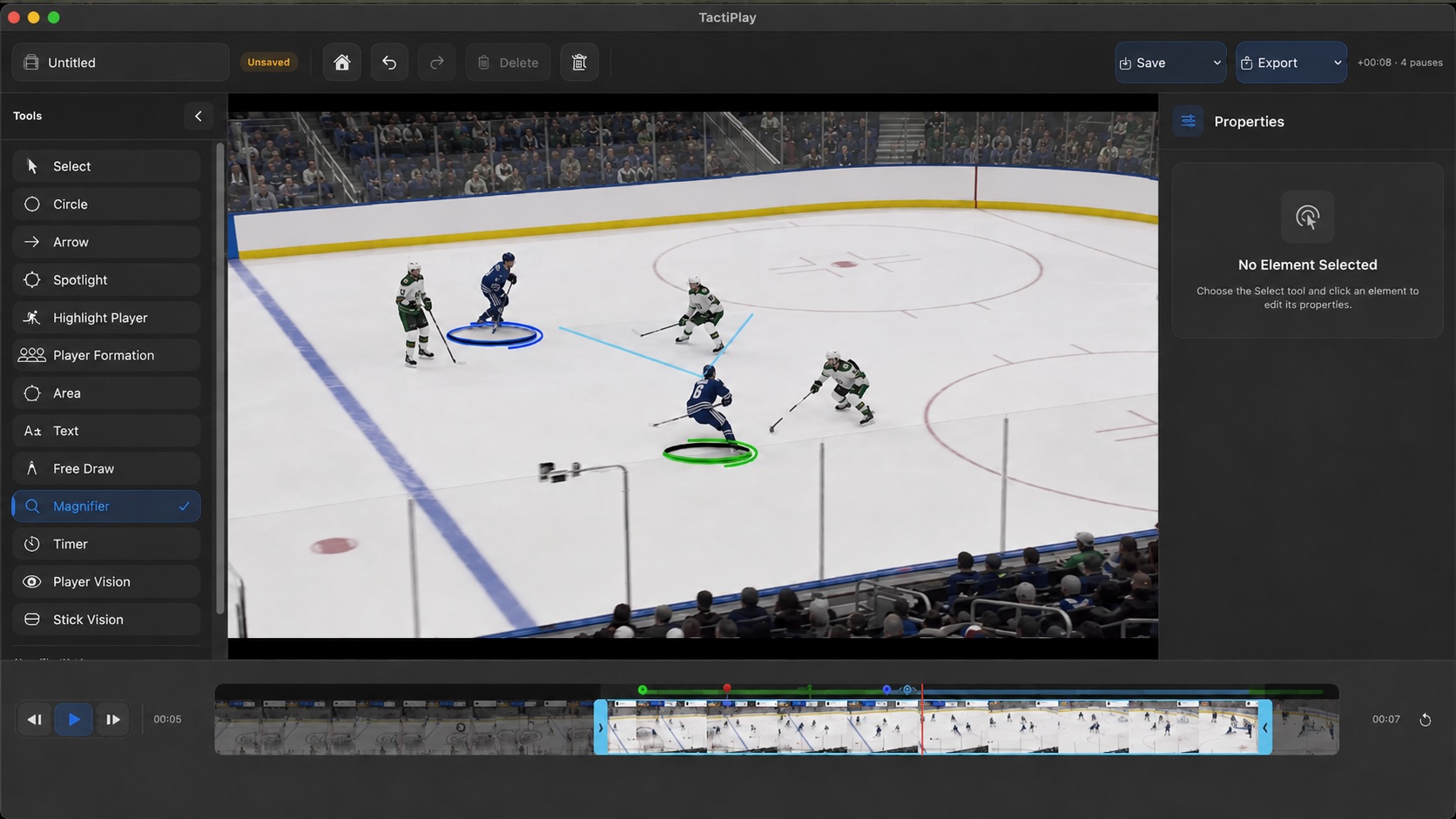The width and height of the screenshot is (1456, 819).
Task: Choose the Stick Vision tool
Action: (106, 620)
